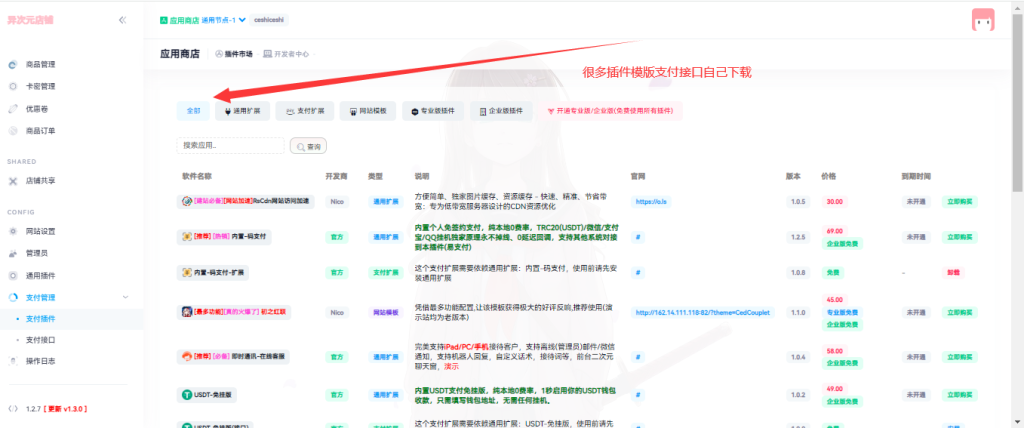This screenshot has width=1024, height=428.
Task: Click the 更新 v1.3.0 update link
Action: 65,408
